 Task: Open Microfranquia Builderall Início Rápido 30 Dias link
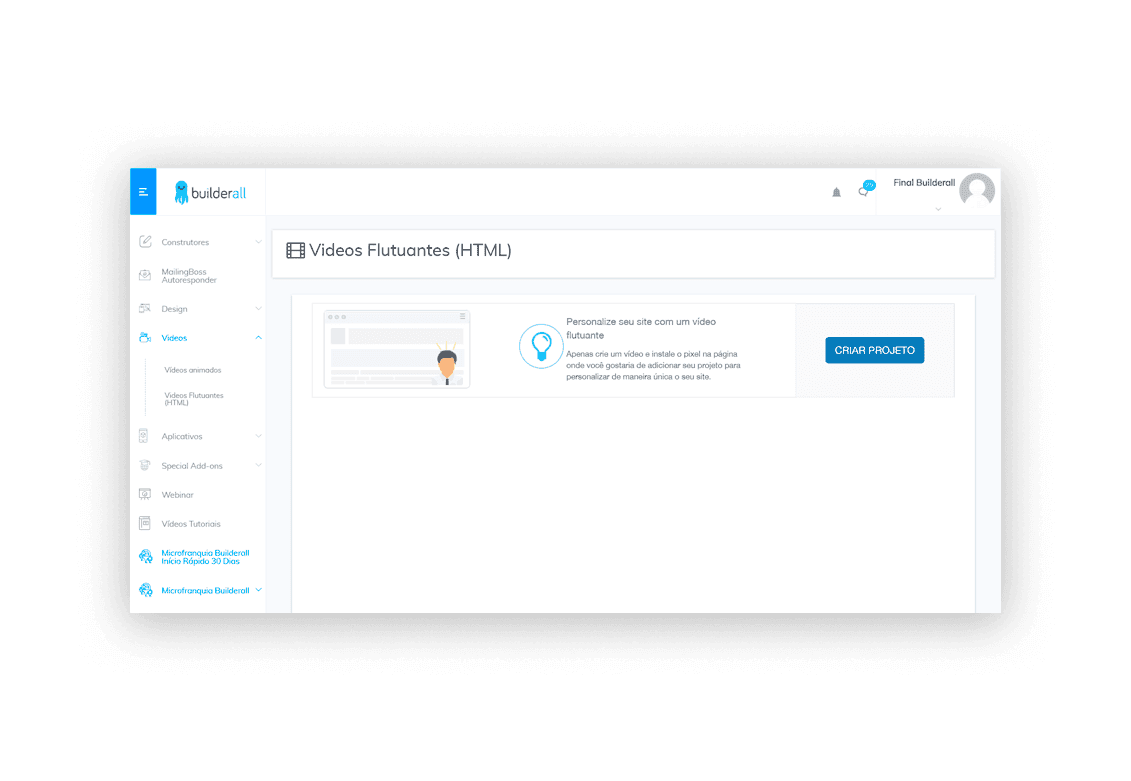click(x=205, y=557)
